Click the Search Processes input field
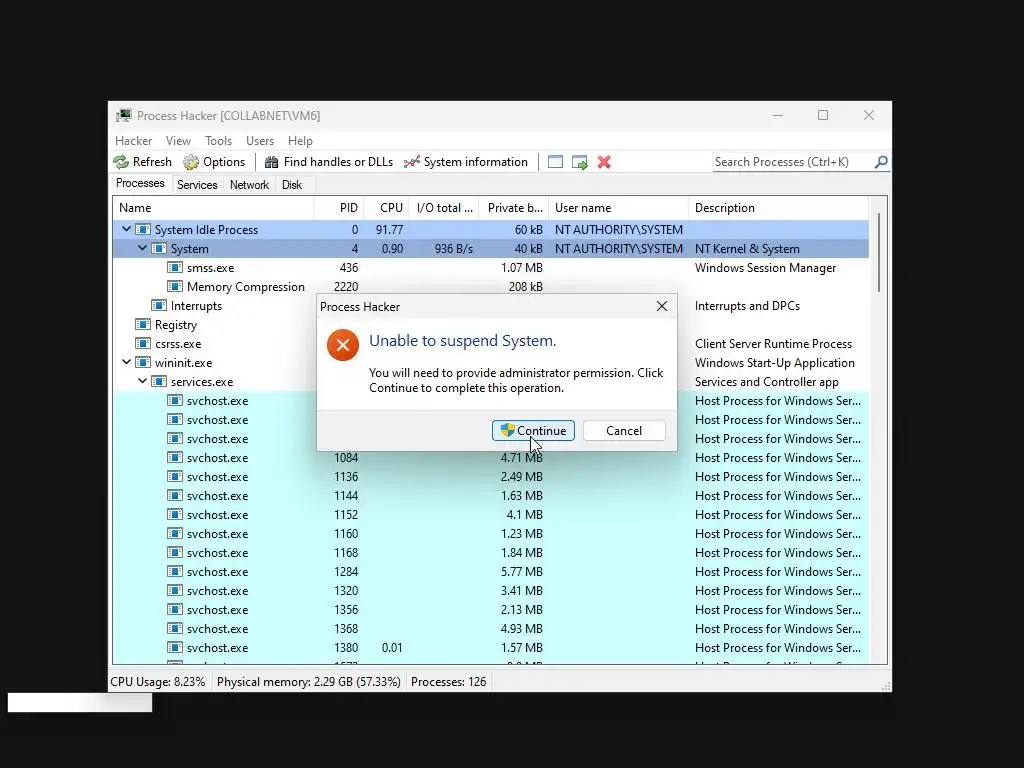The width and height of the screenshot is (1024, 768). point(792,162)
